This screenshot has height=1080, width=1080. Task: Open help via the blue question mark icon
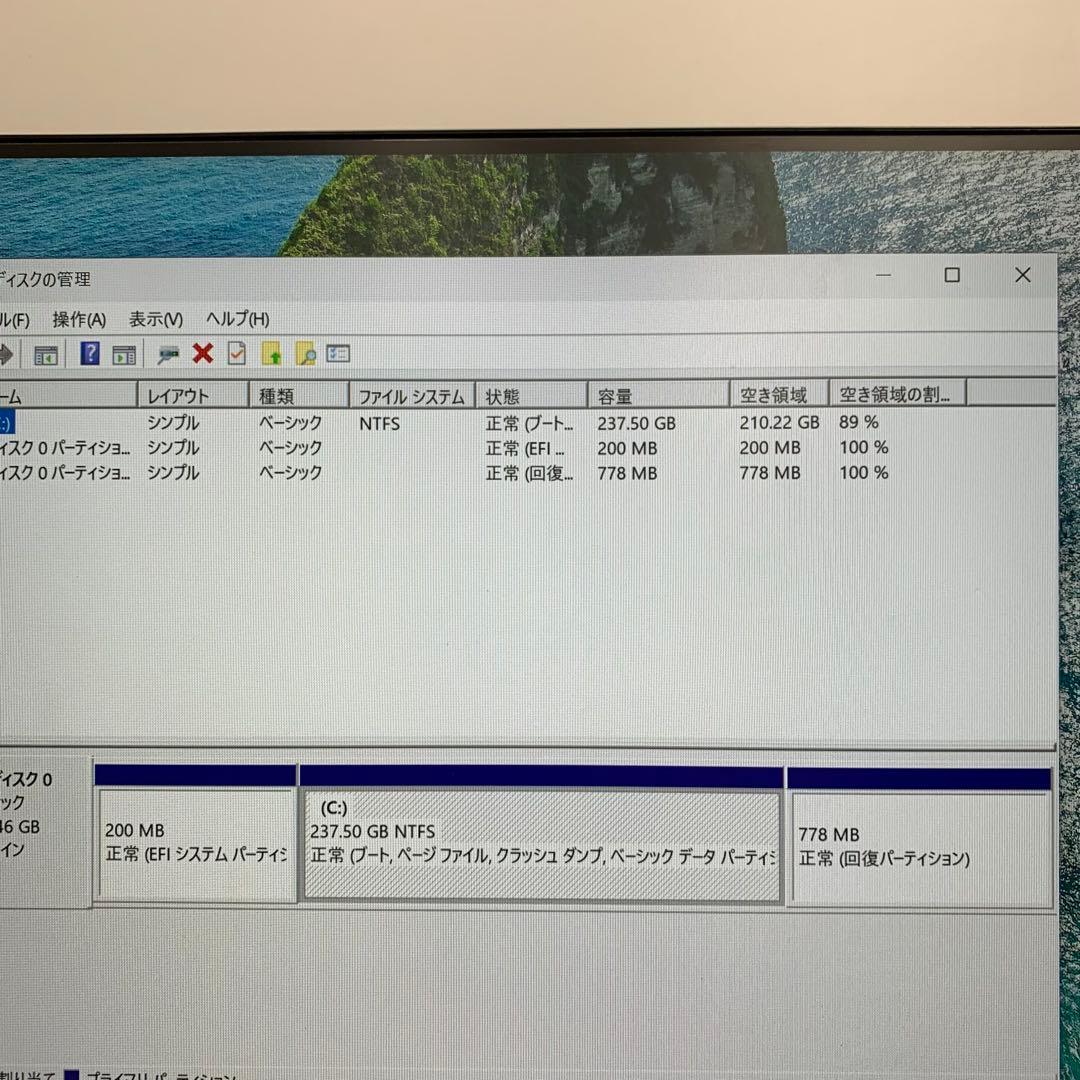(x=89, y=353)
